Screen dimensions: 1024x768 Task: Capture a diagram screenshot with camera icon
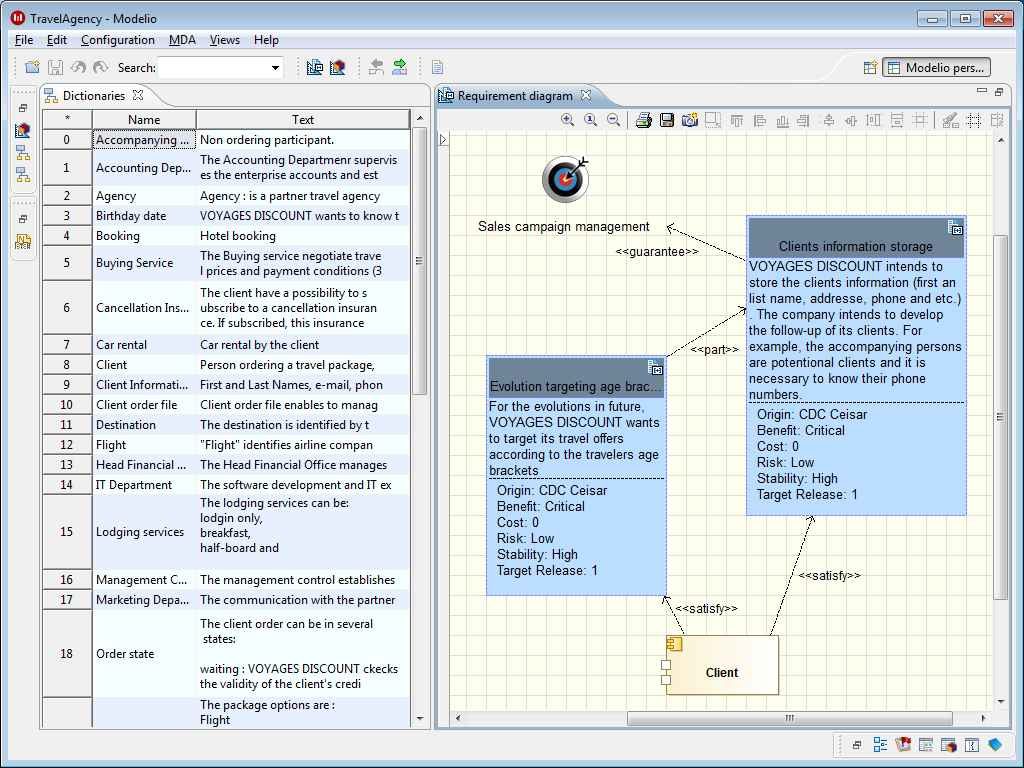688,119
